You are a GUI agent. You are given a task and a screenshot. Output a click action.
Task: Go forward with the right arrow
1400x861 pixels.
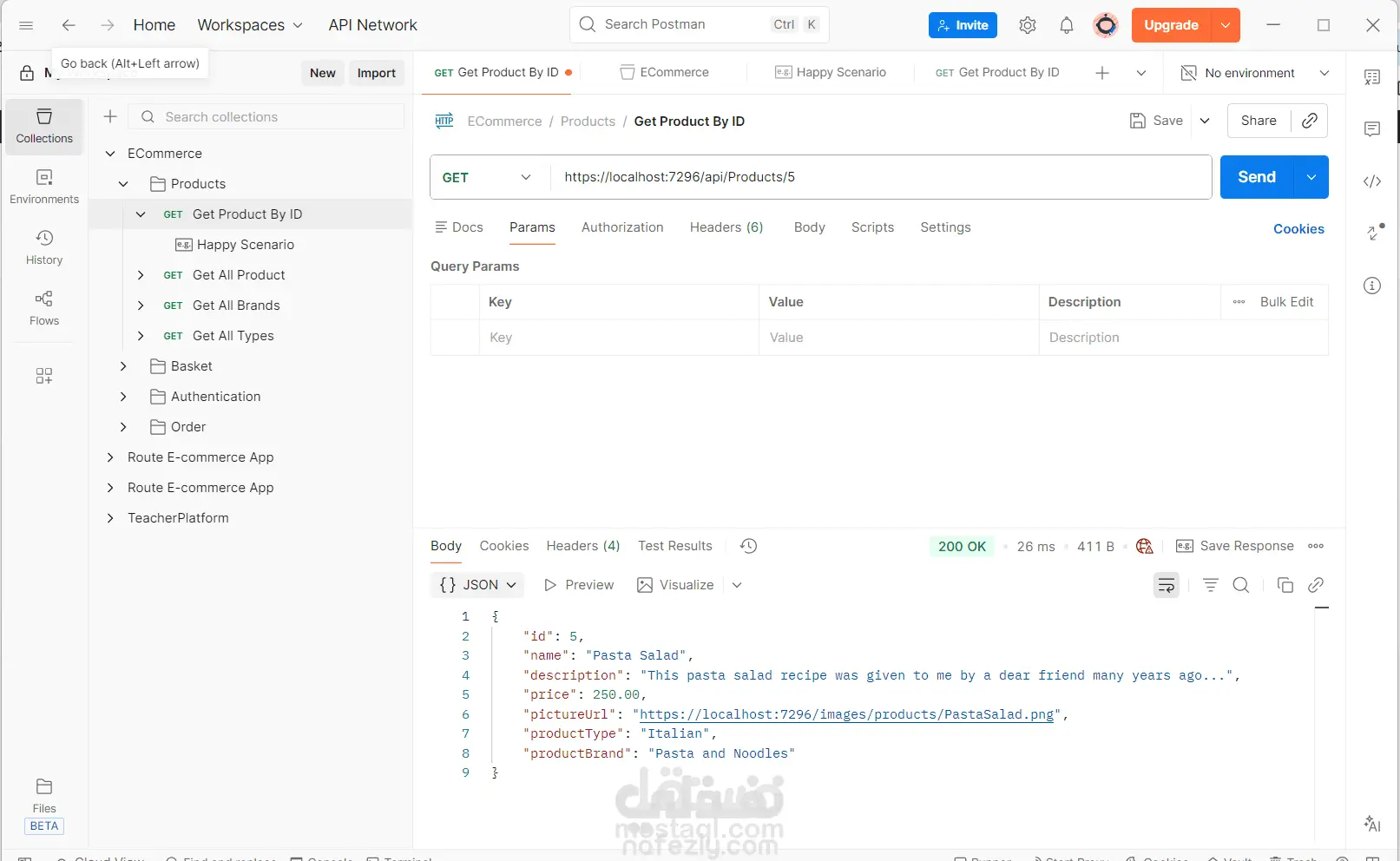point(107,25)
